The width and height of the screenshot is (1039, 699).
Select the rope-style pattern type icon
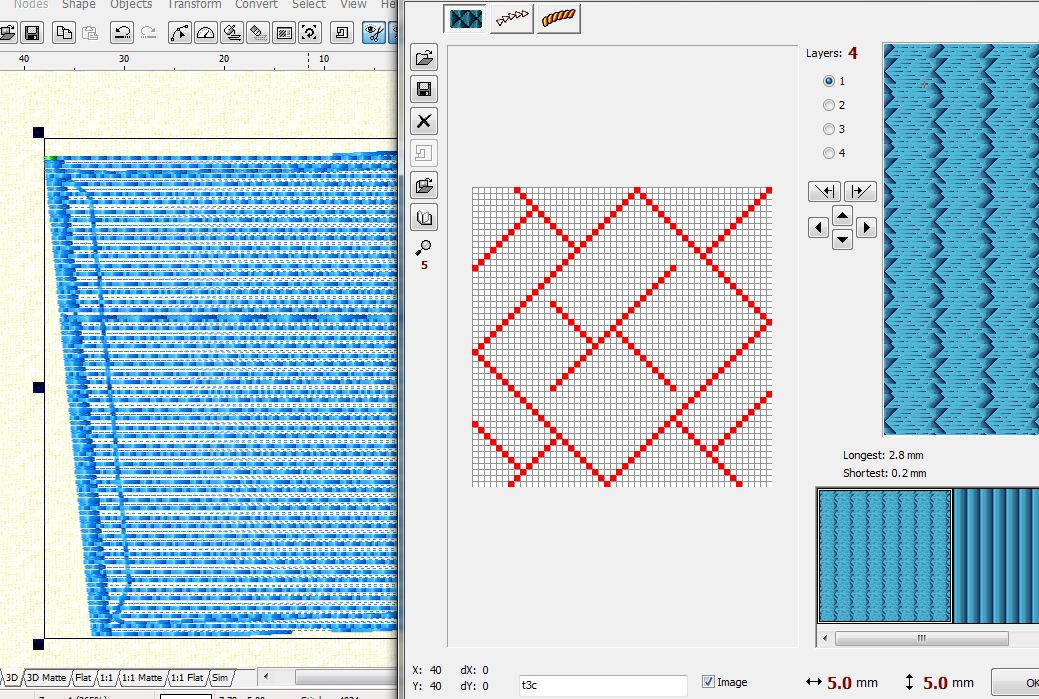click(559, 19)
